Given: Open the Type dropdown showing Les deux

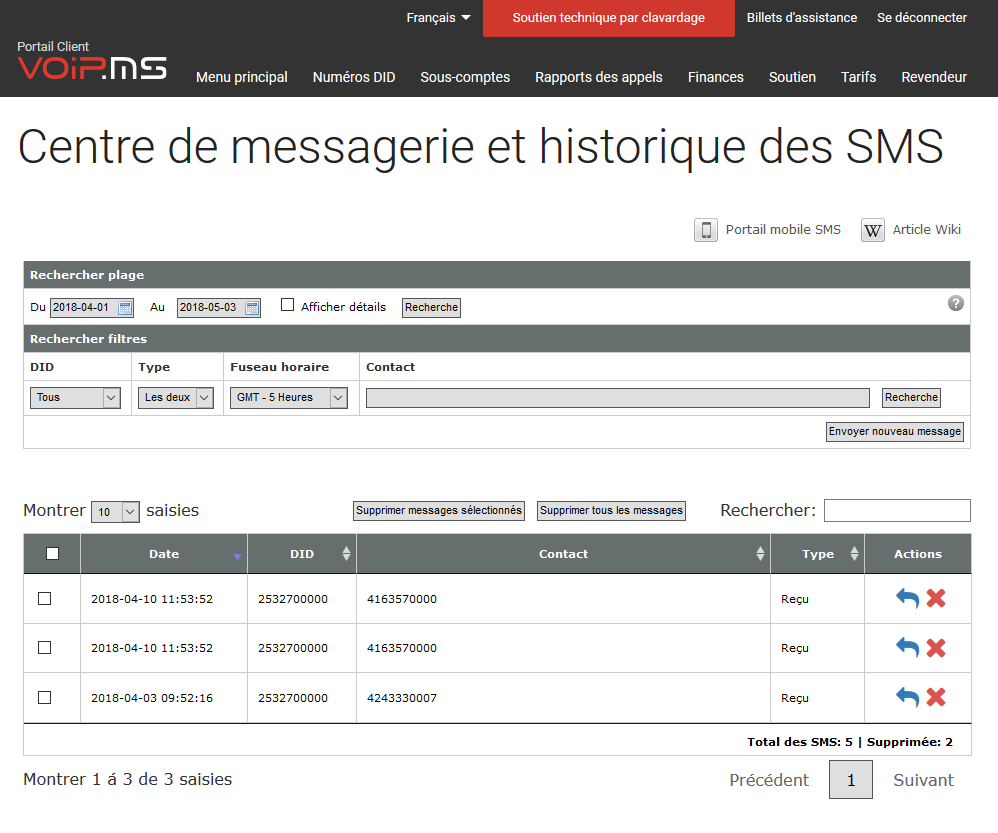Looking at the screenshot, I should point(176,397).
